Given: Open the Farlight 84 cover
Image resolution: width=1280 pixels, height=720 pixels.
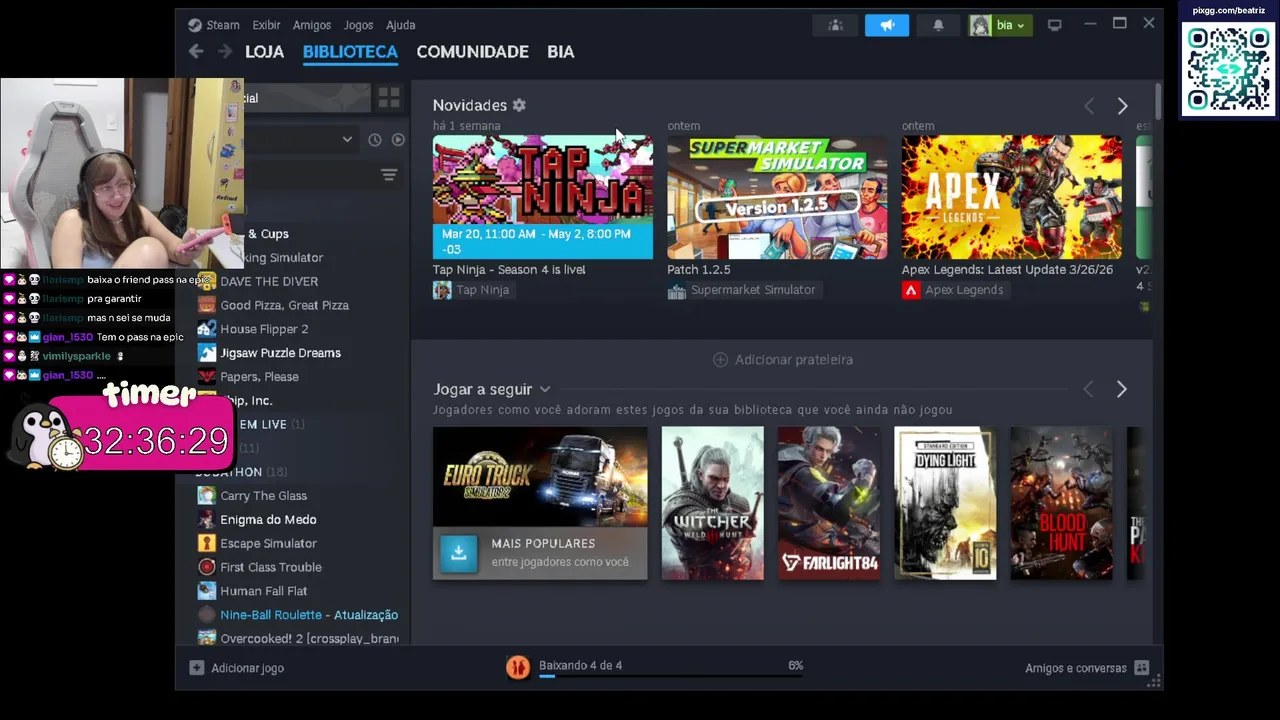Looking at the screenshot, I should [x=828, y=503].
